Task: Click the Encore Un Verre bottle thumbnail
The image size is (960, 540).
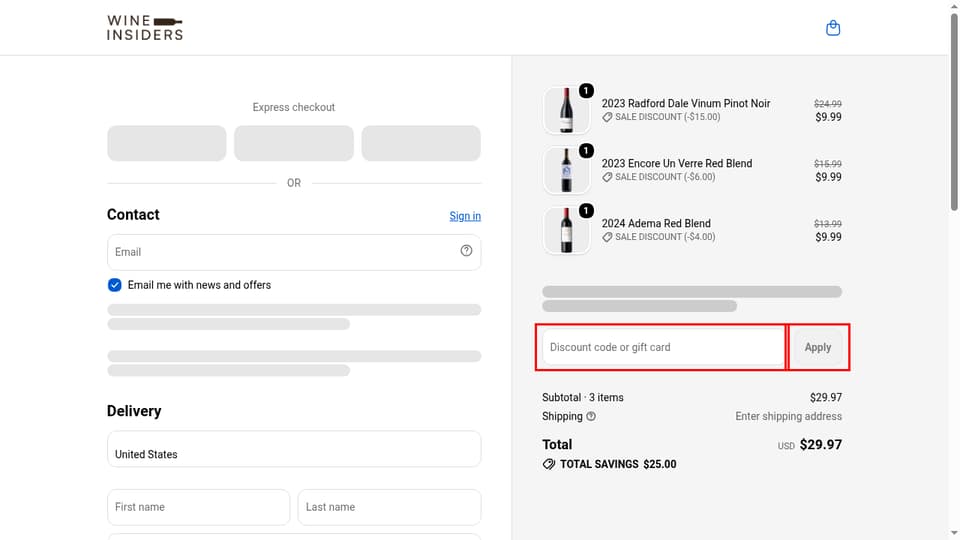Action: click(566, 171)
